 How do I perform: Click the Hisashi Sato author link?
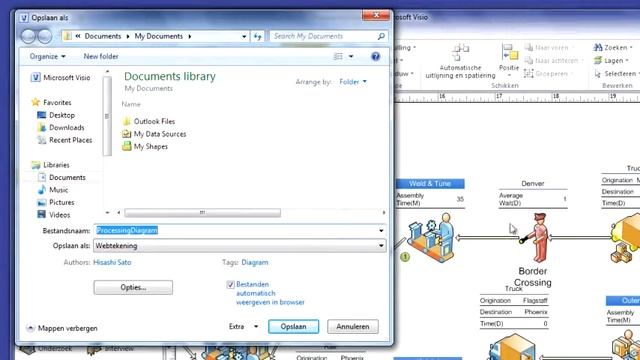pyautogui.click(x=112, y=262)
